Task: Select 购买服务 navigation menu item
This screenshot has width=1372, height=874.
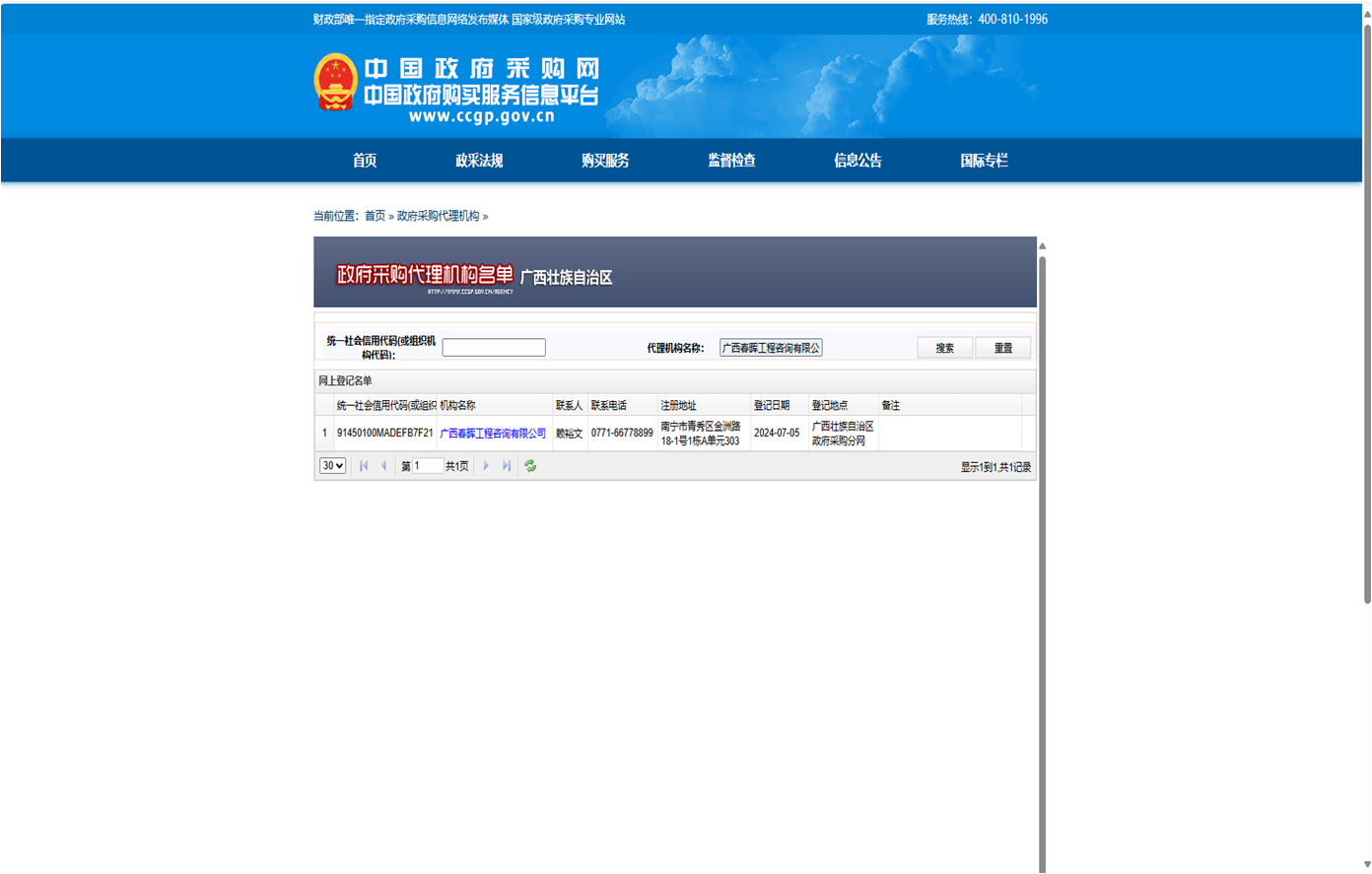Action: click(x=605, y=161)
